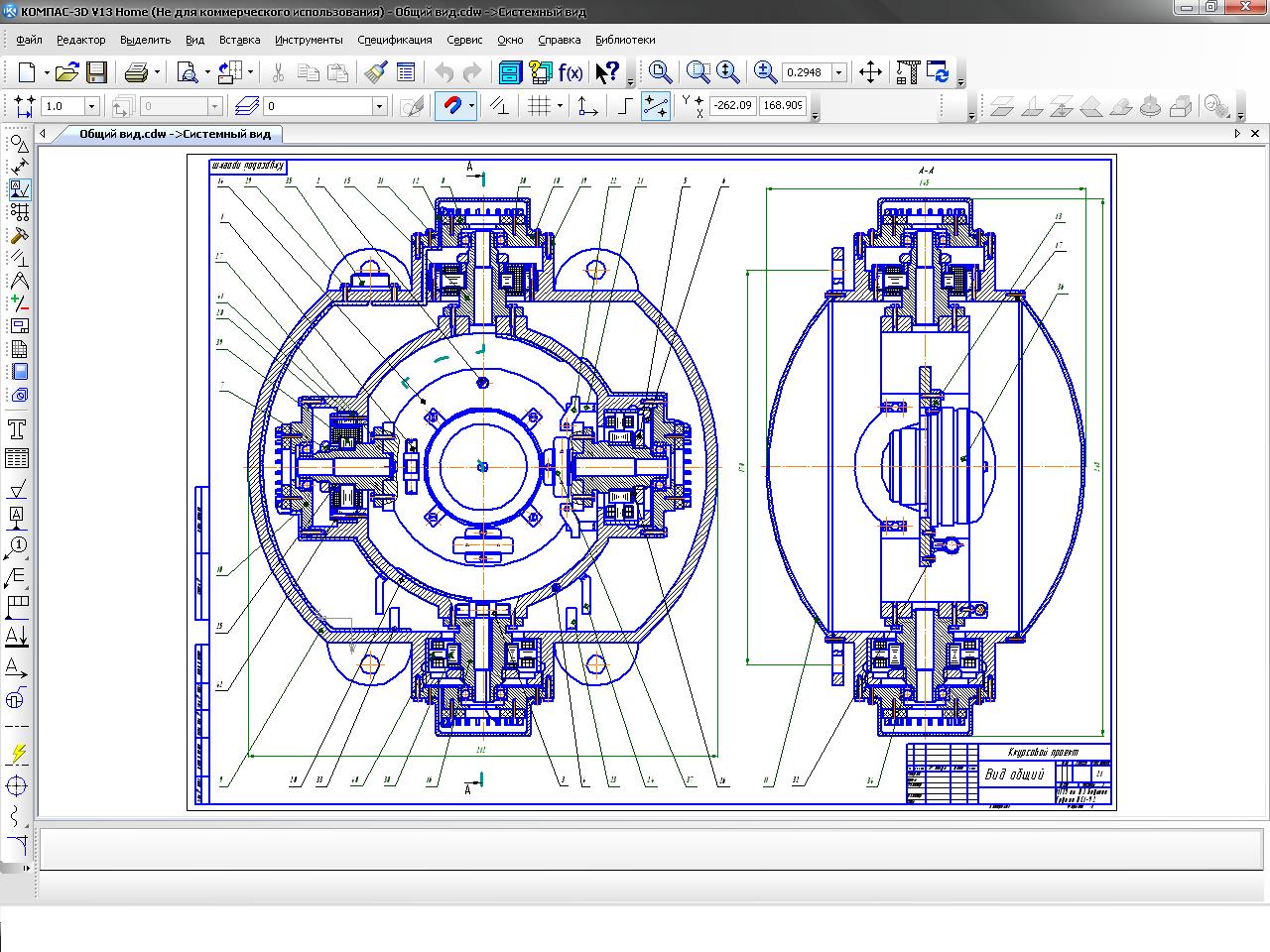Image resolution: width=1270 pixels, height=952 pixels.
Task: Activate the pan view four-arrow icon
Action: click(x=870, y=72)
